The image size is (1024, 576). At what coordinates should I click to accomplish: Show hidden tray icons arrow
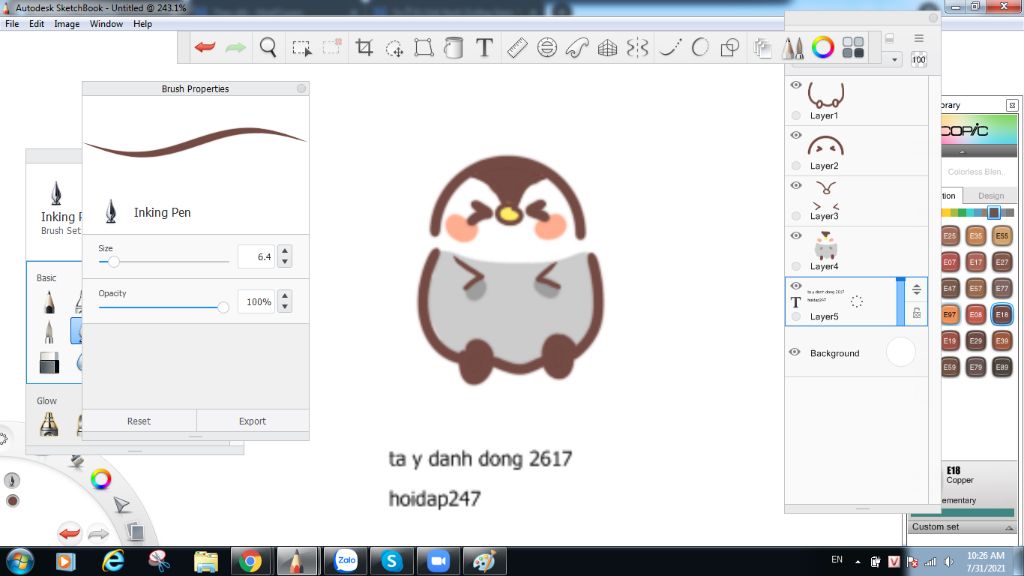tap(857, 562)
